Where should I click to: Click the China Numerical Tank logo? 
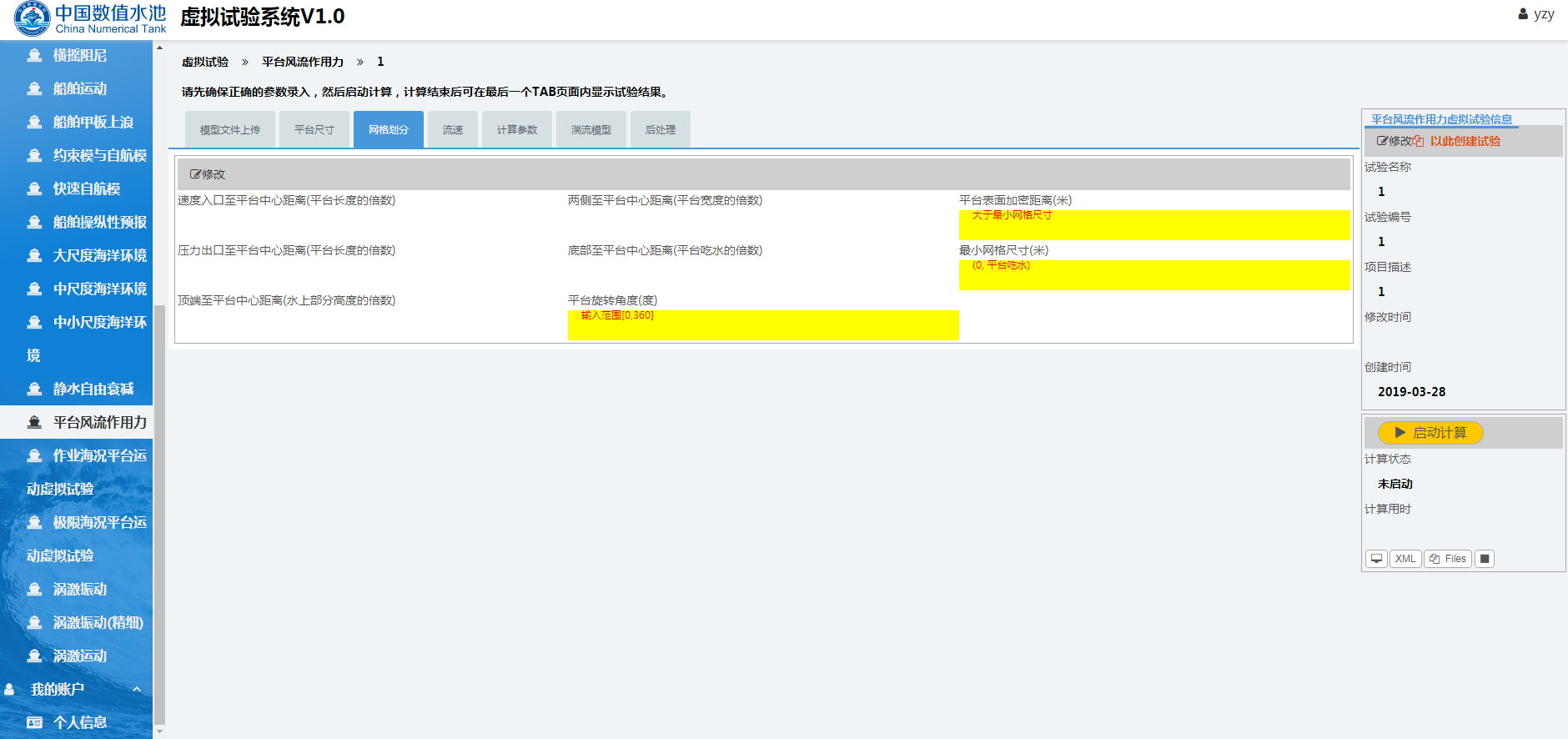click(32, 18)
